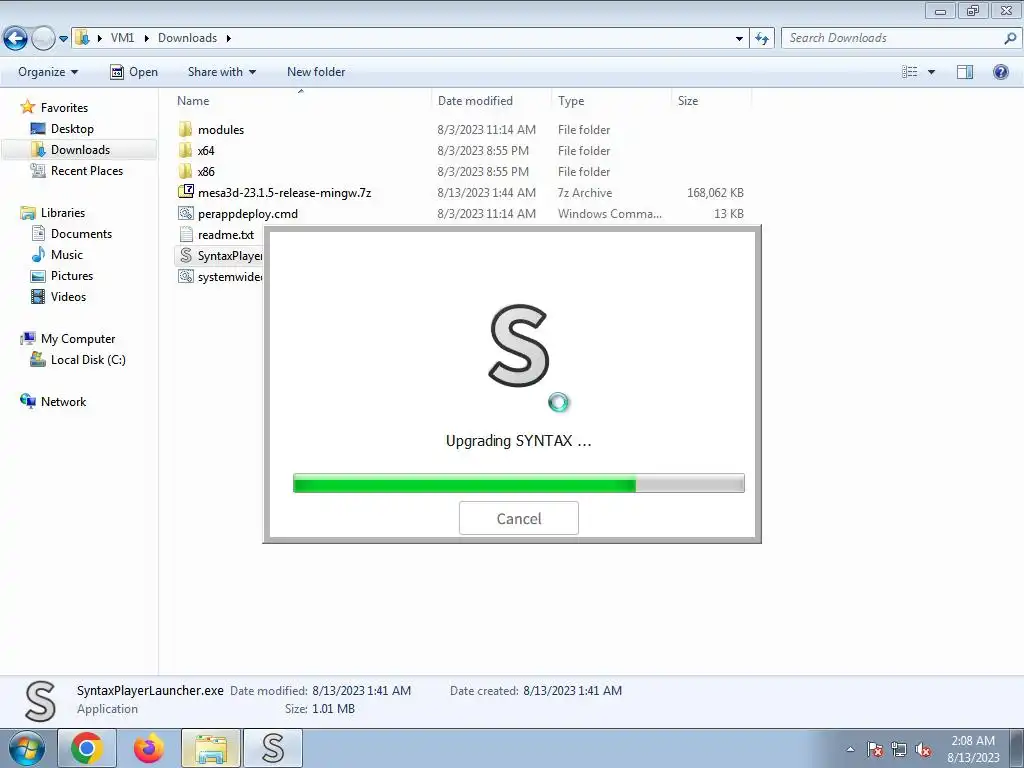Viewport: 1024px width, 768px height.
Task: Open Chrome from the taskbar
Action: (87, 748)
